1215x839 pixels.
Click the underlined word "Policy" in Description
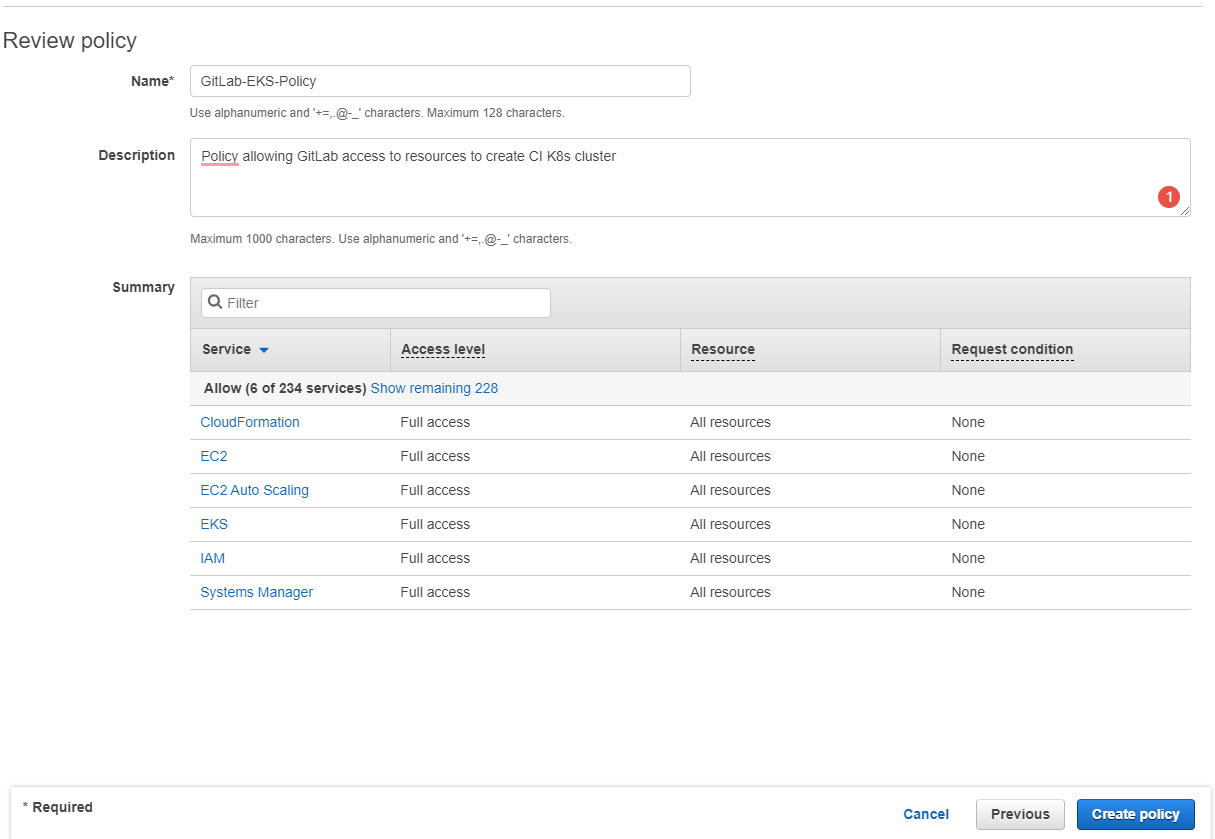pyautogui.click(x=220, y=156)
